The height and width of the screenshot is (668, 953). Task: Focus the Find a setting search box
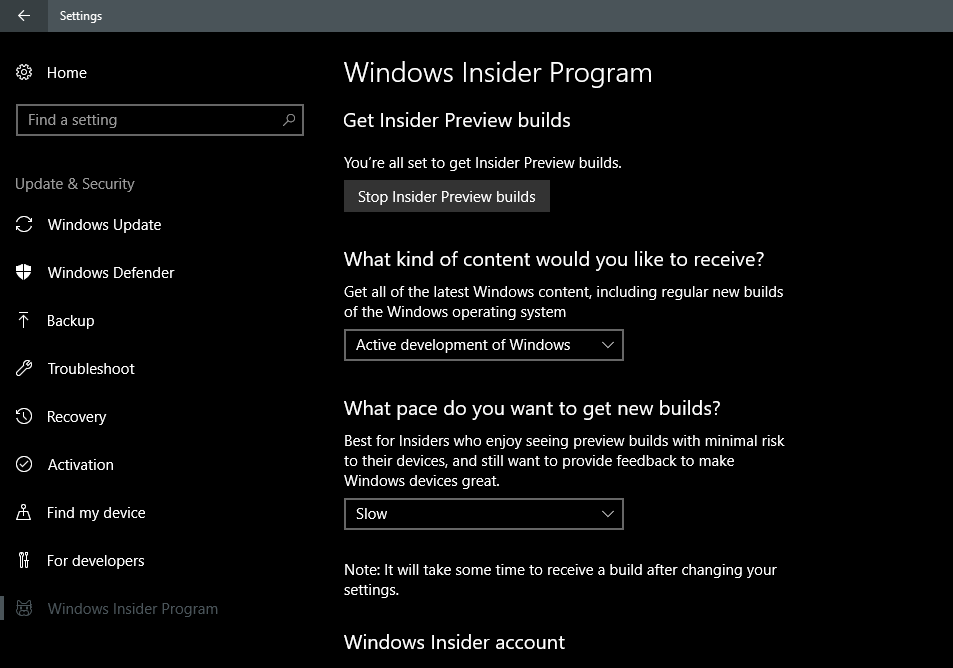(x=160, y=120)
